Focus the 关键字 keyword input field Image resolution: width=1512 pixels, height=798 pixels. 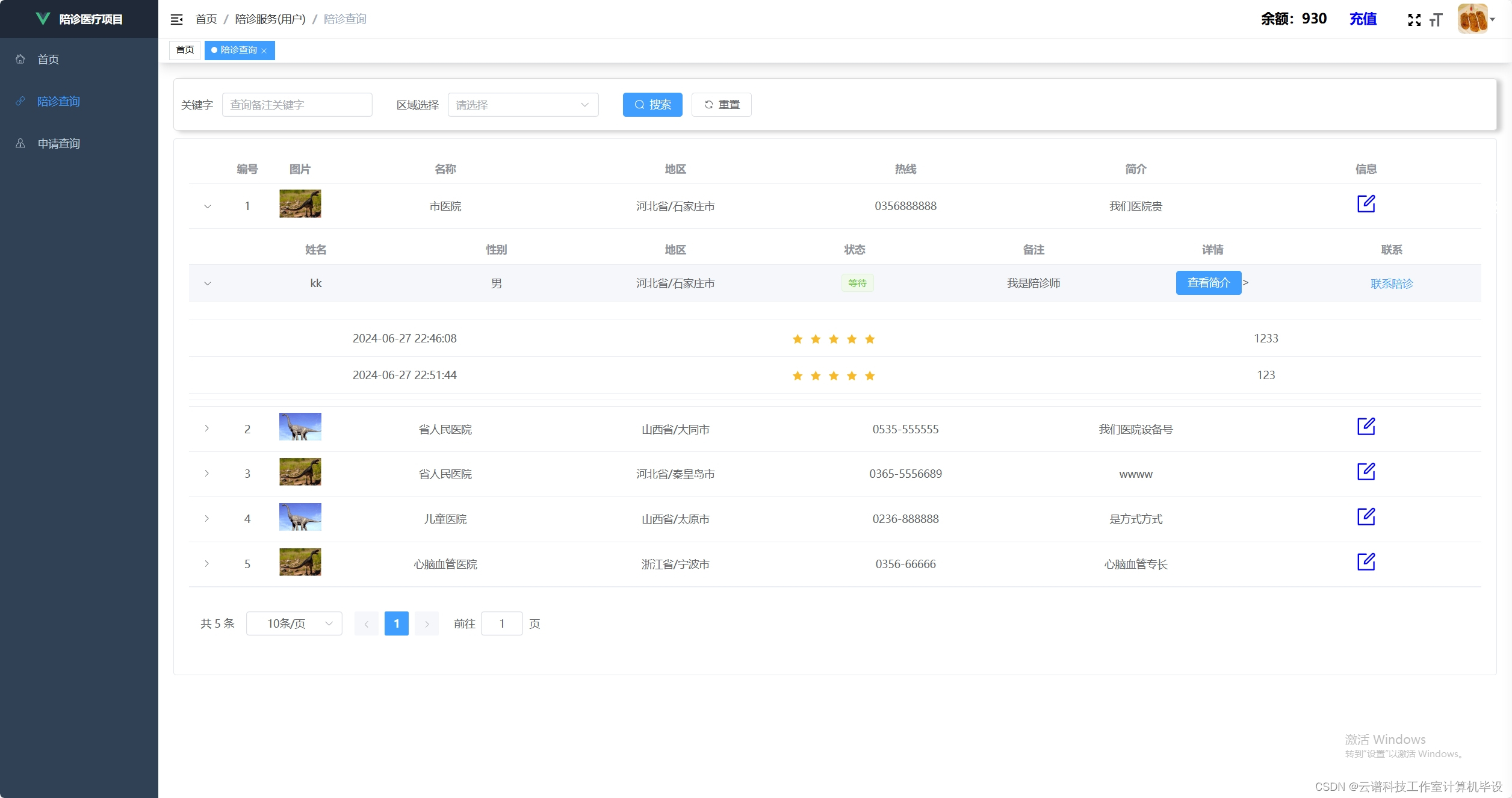[297, 105]
